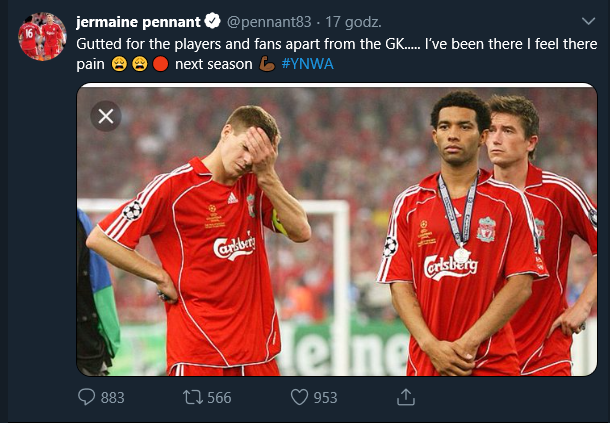
Task: Click the reply speech bubble icon
Action: click(x=87, y=397)
